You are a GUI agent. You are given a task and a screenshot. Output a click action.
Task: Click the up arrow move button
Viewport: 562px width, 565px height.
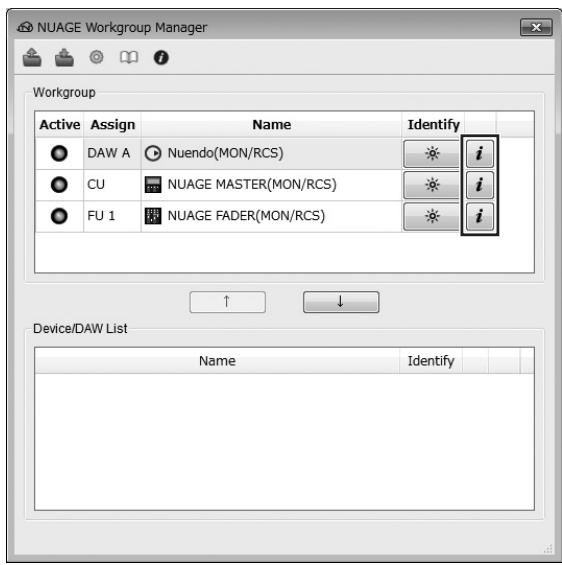(228, 302)
